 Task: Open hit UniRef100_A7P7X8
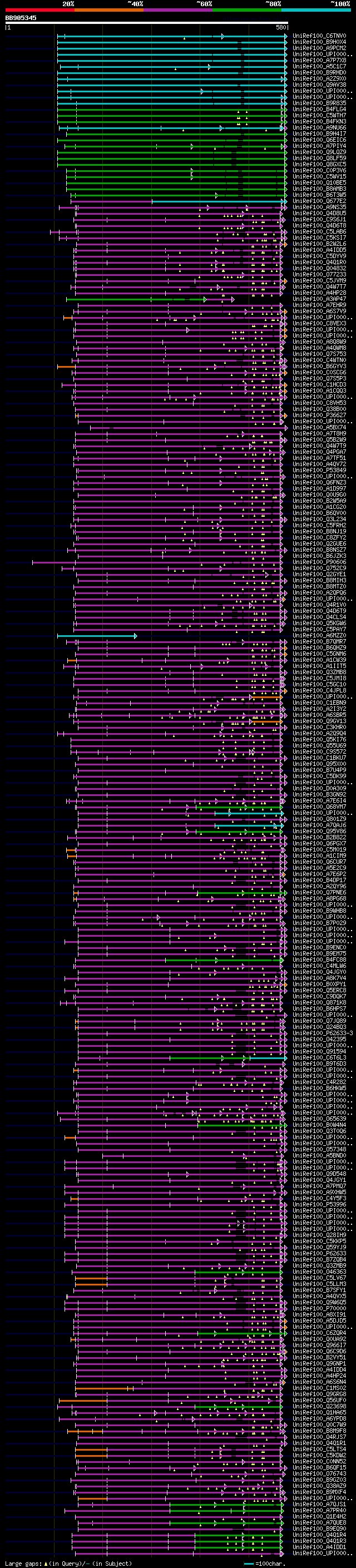319,60
